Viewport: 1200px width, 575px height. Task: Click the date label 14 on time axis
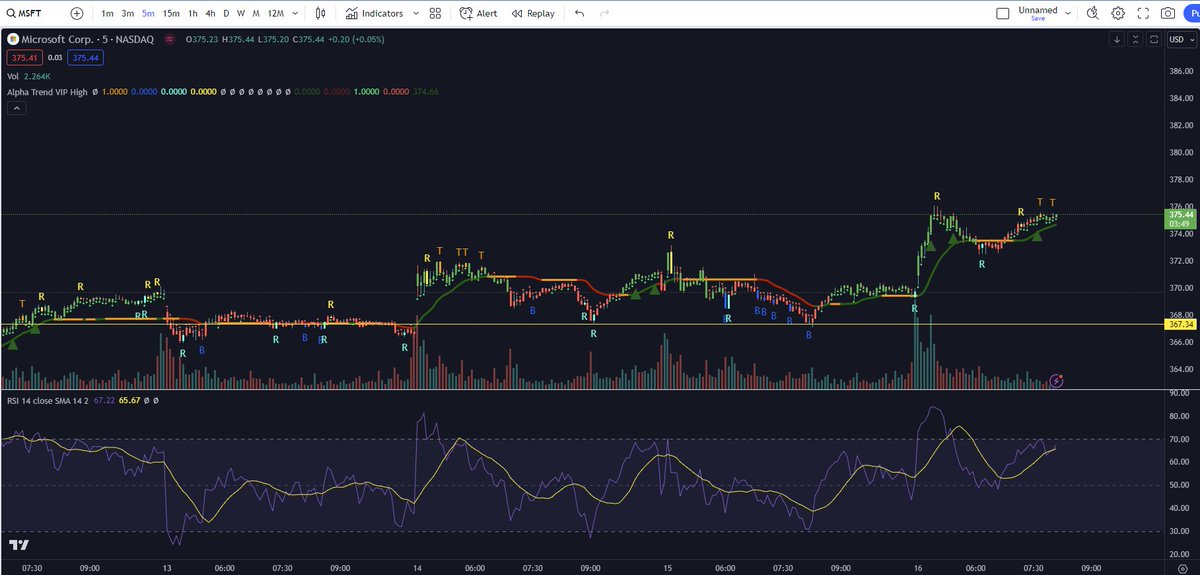click(416, 567)
